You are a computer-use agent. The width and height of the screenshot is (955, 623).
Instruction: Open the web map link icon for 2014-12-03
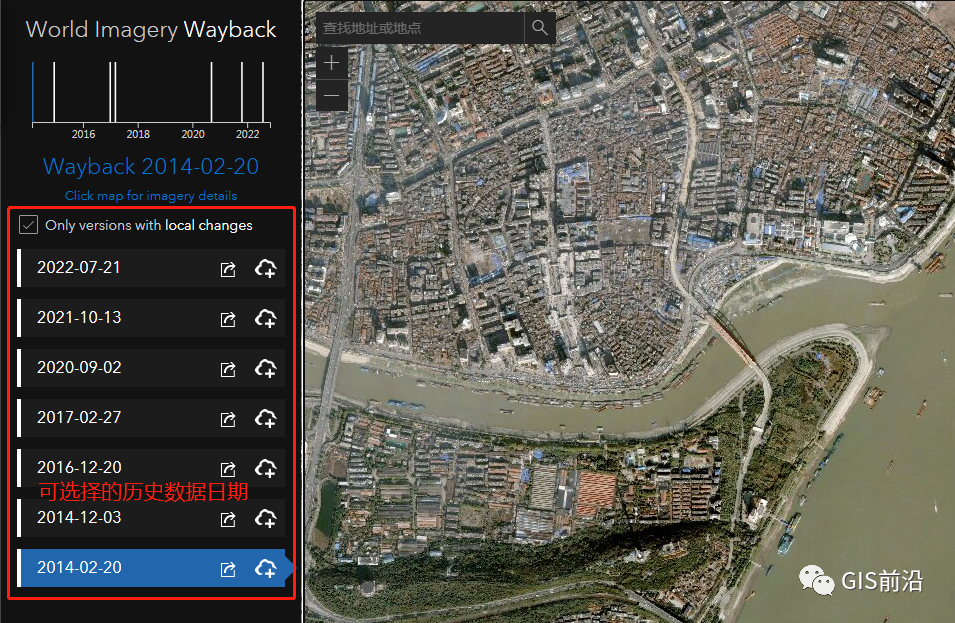coord(228,519)
